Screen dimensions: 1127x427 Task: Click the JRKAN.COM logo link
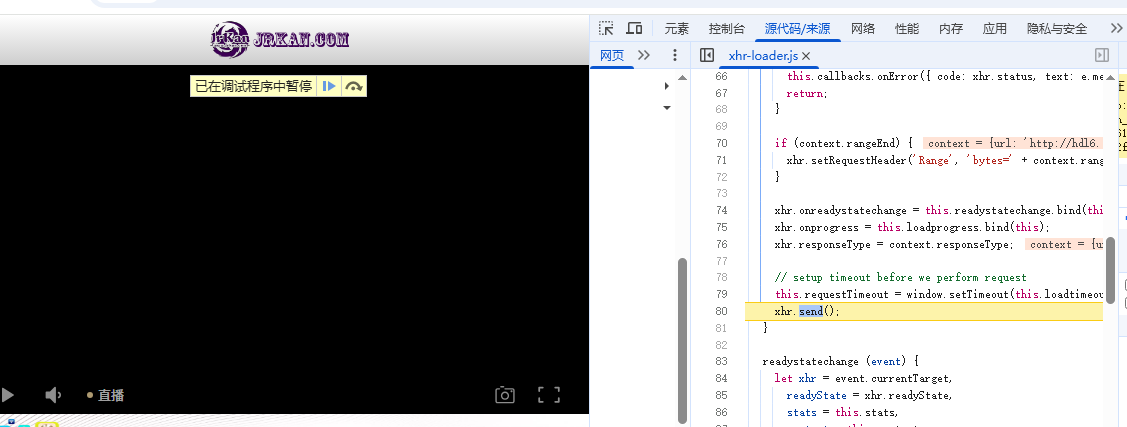[x=280, y=39]
